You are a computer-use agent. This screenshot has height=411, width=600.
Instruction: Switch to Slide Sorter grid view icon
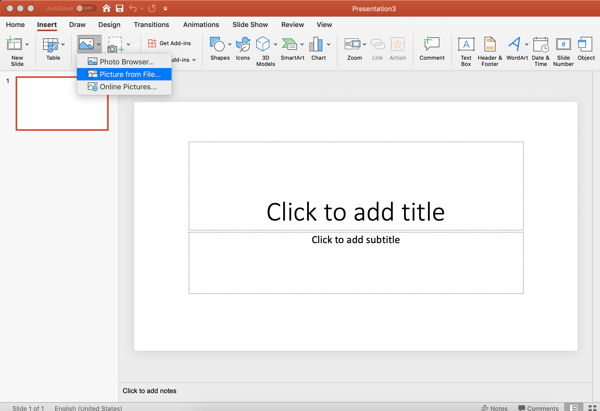(592, 408)
